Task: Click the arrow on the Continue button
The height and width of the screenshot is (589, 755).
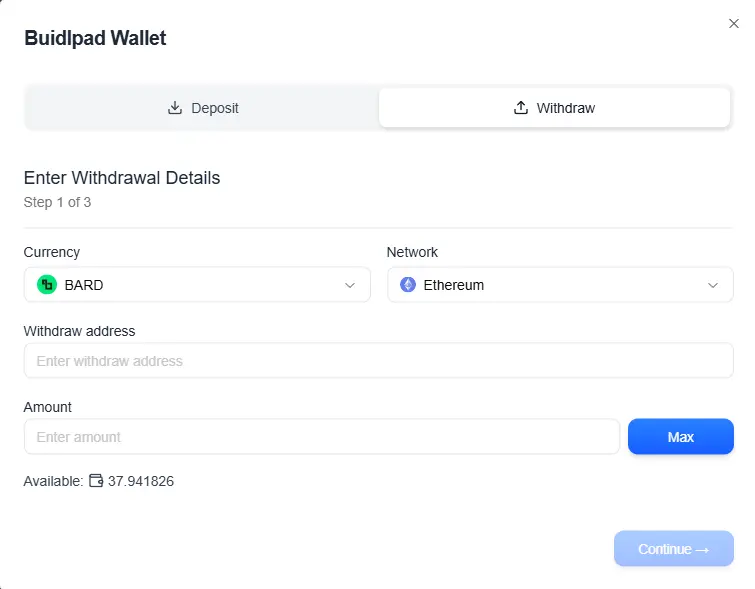Action: pyautogui.click(x=702, y=550)
